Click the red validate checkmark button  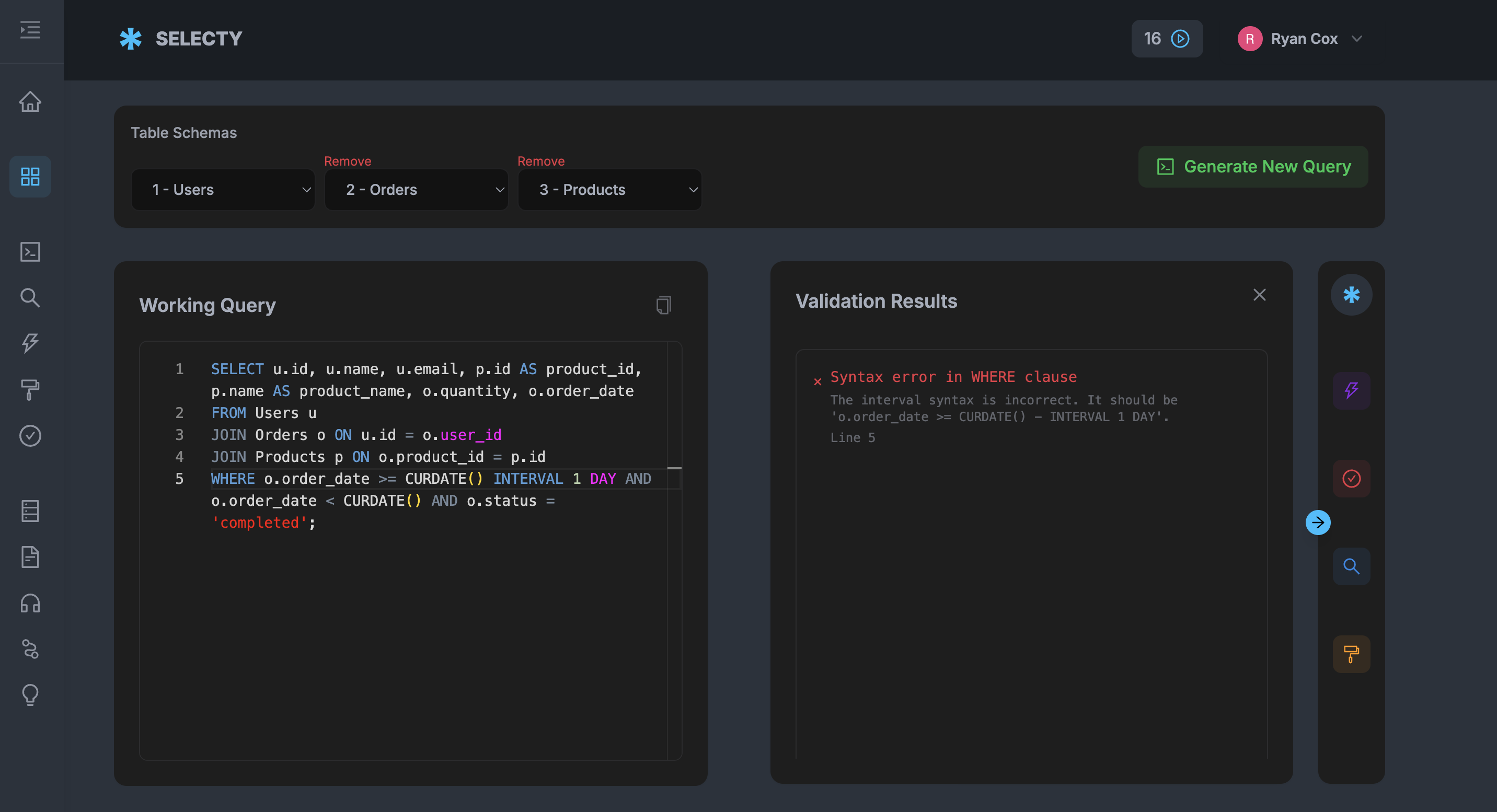pyautogui.click(x=1351, y=479)
